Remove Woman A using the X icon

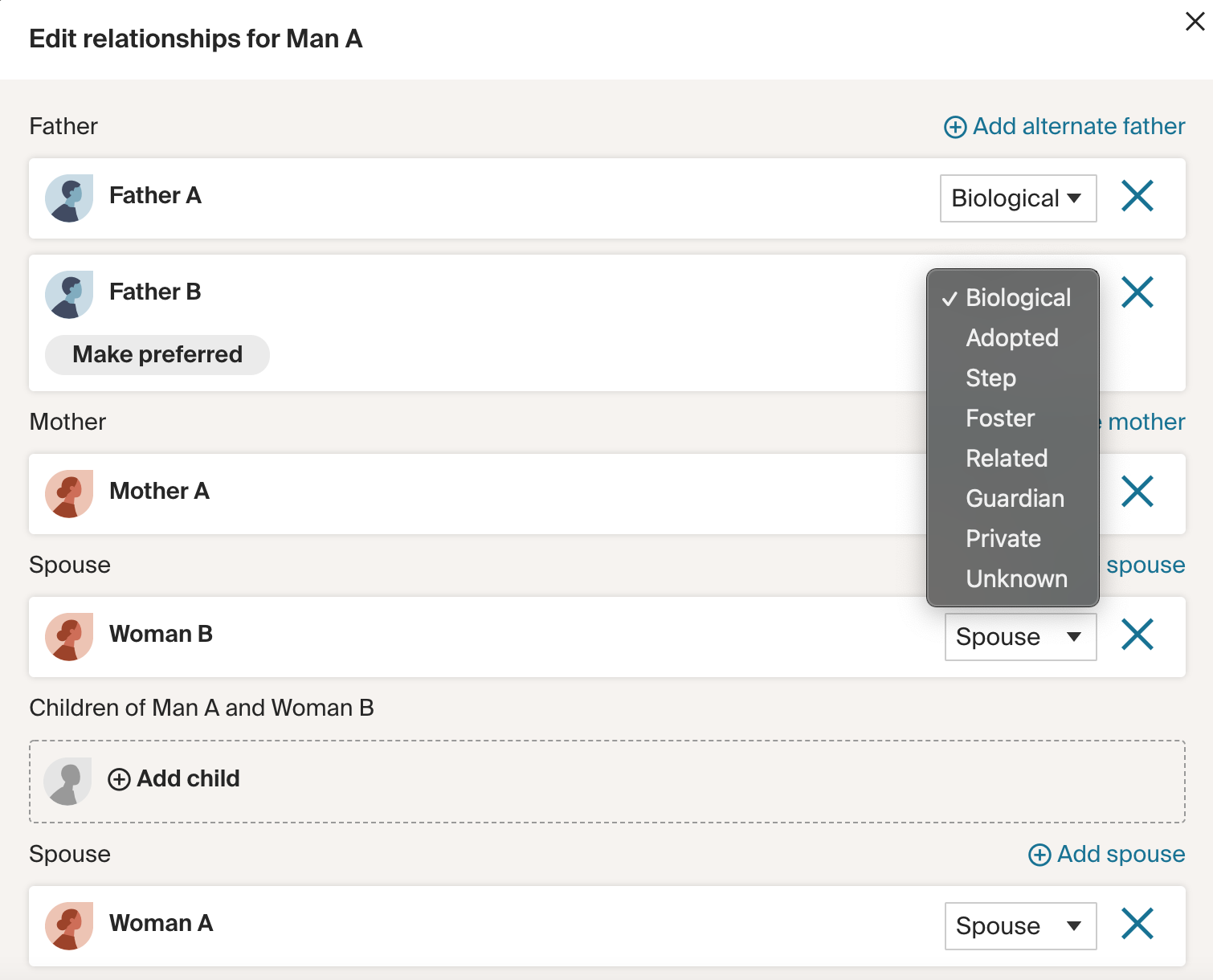1137,924
